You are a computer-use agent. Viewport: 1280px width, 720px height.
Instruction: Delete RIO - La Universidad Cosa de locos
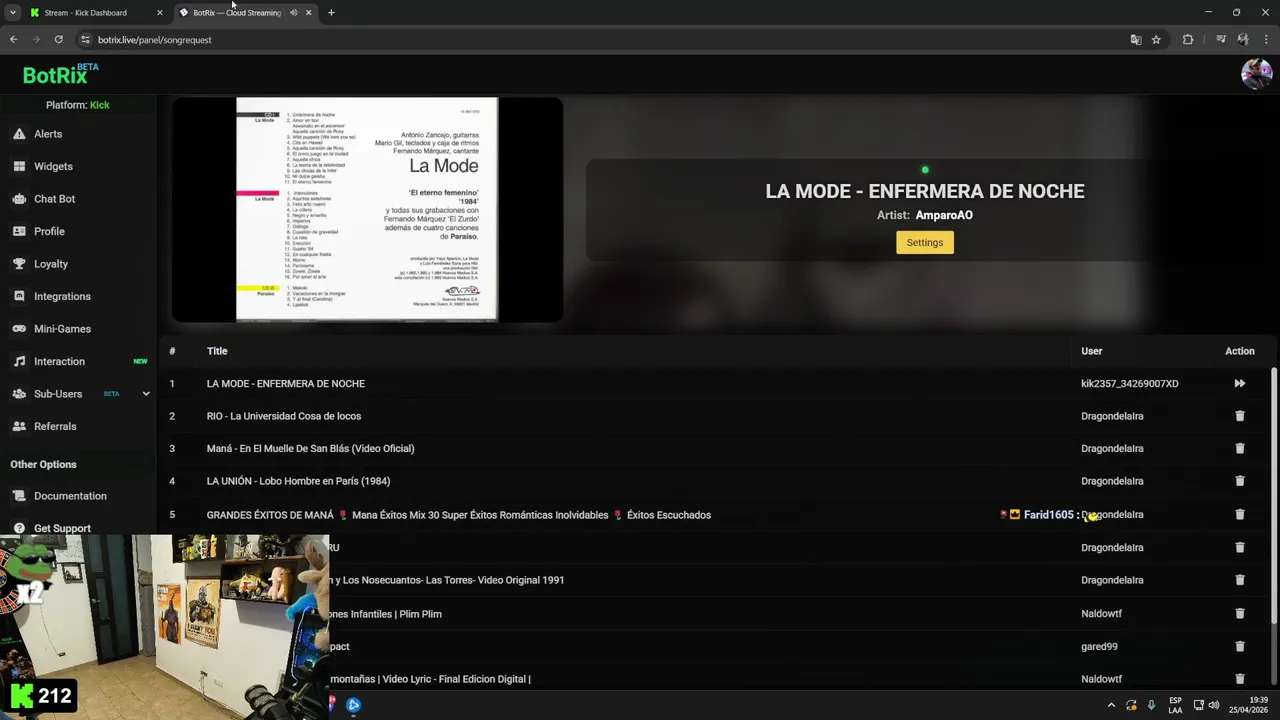[1240, 416]
